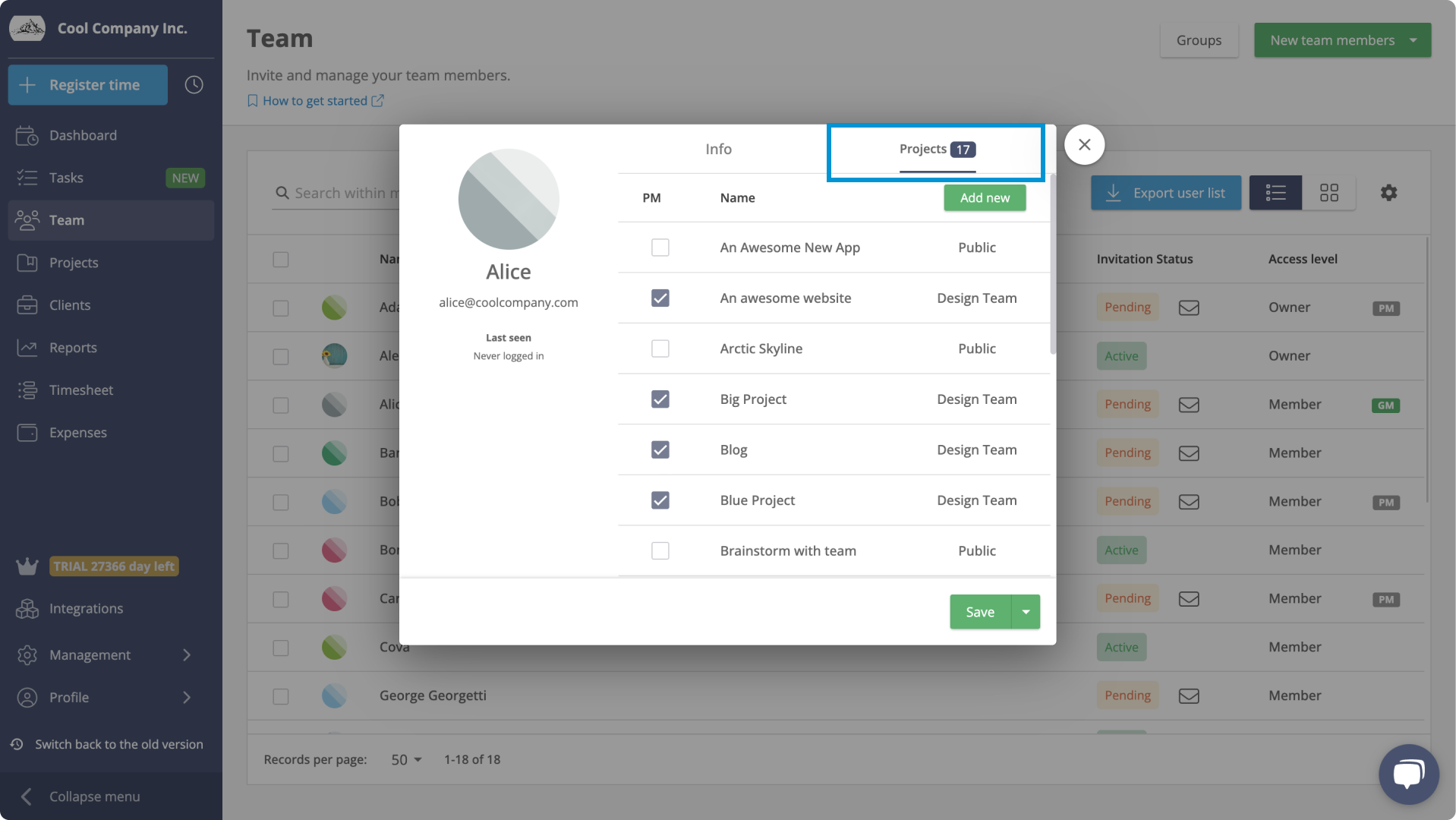Open the Expenses section
The image size is (1456, 820).
(x=77, y=432)
